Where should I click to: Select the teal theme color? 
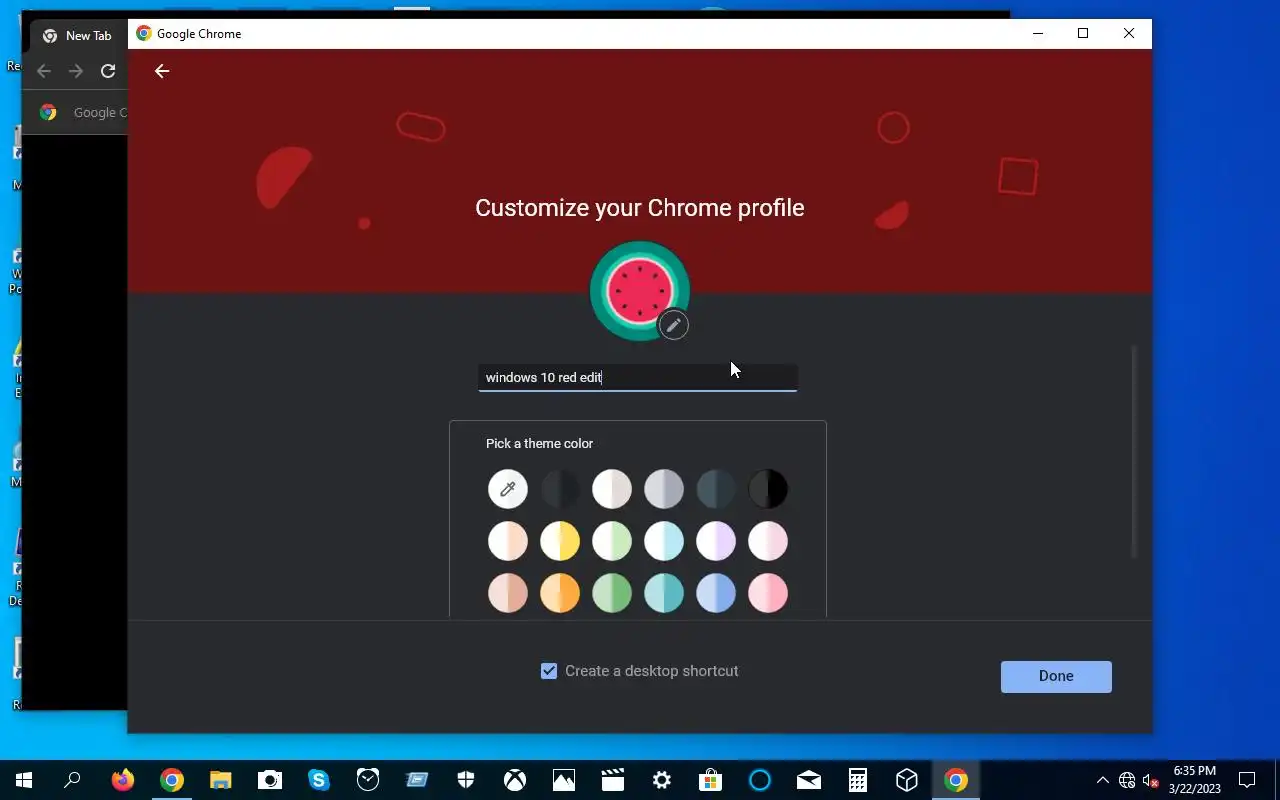point(664,593)
